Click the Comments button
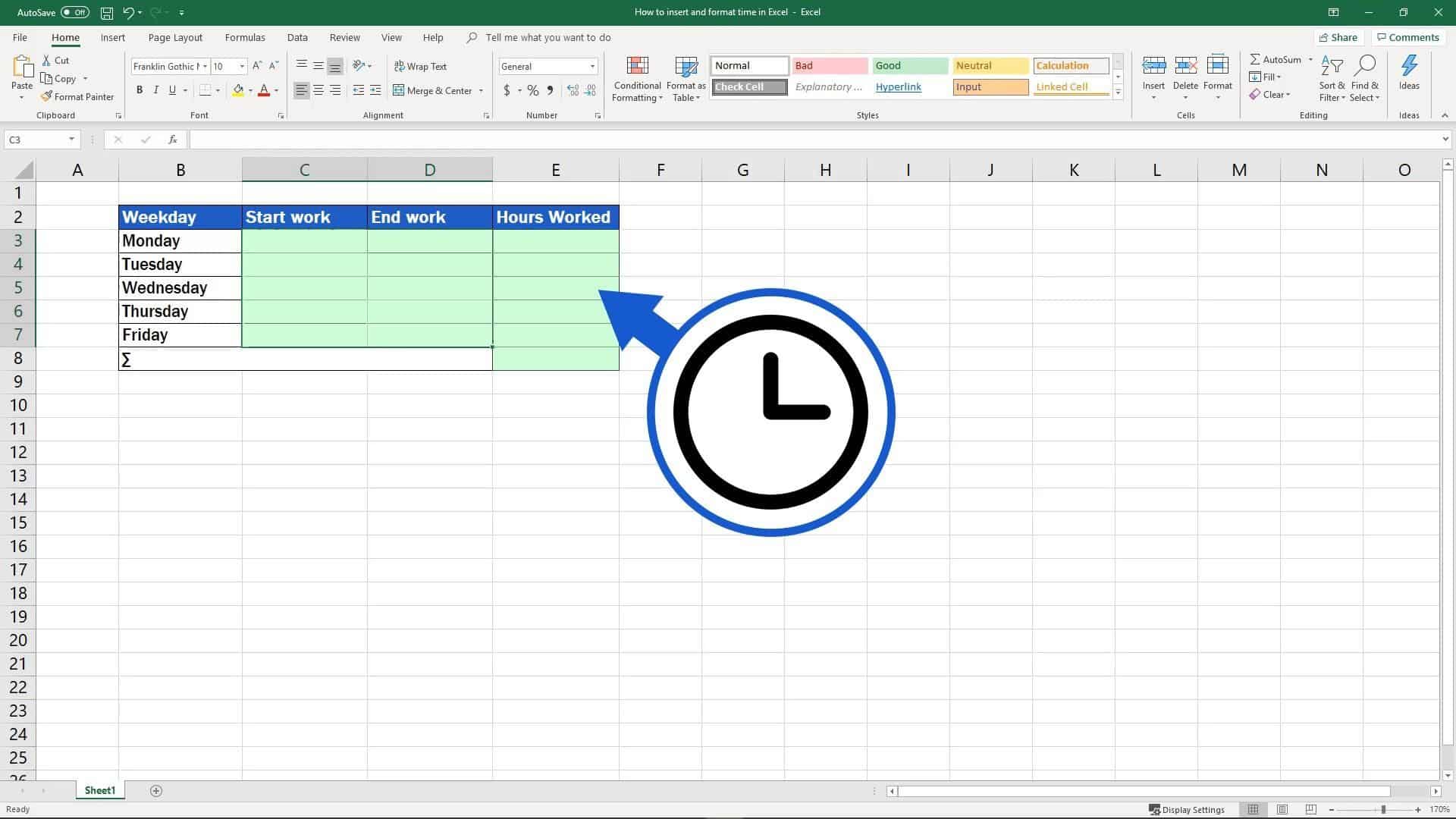Screen dimensions: 1456x819 [x=1407, y=37]
